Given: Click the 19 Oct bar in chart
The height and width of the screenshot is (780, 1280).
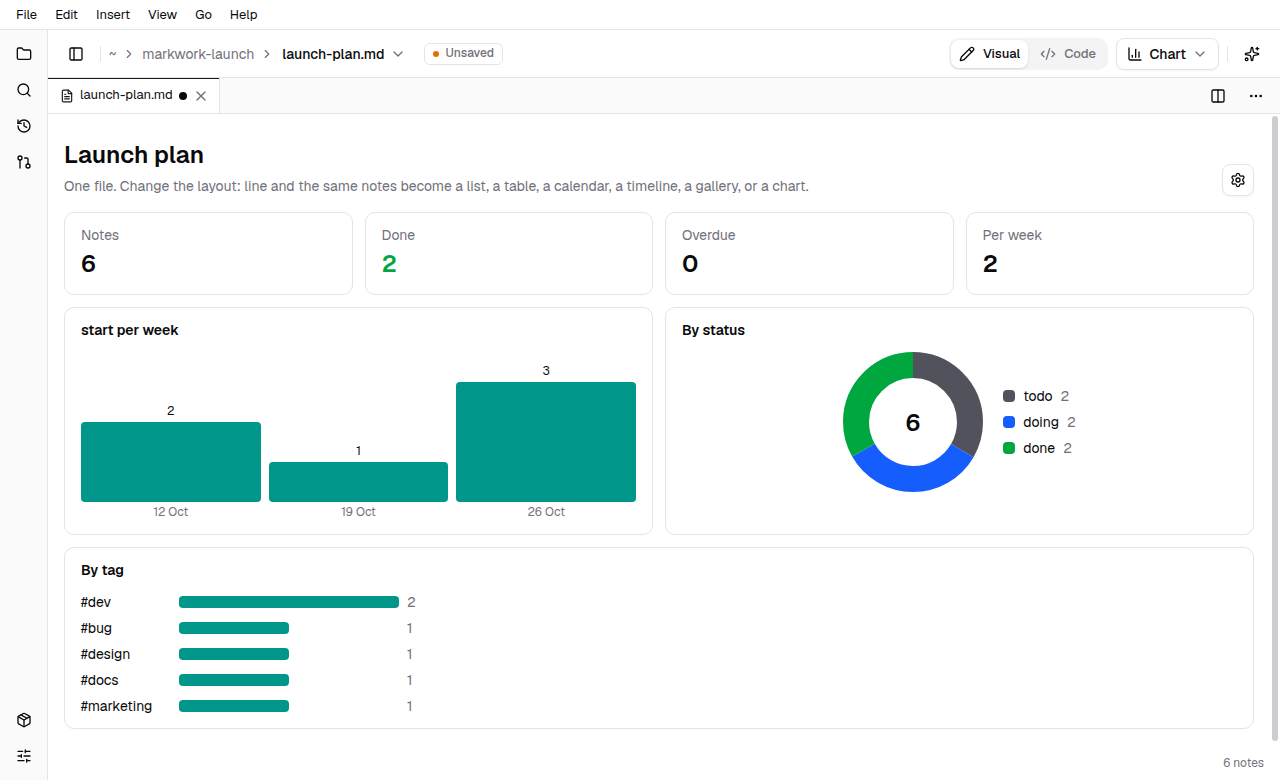Looking at the screenshot, I should 358,482.
